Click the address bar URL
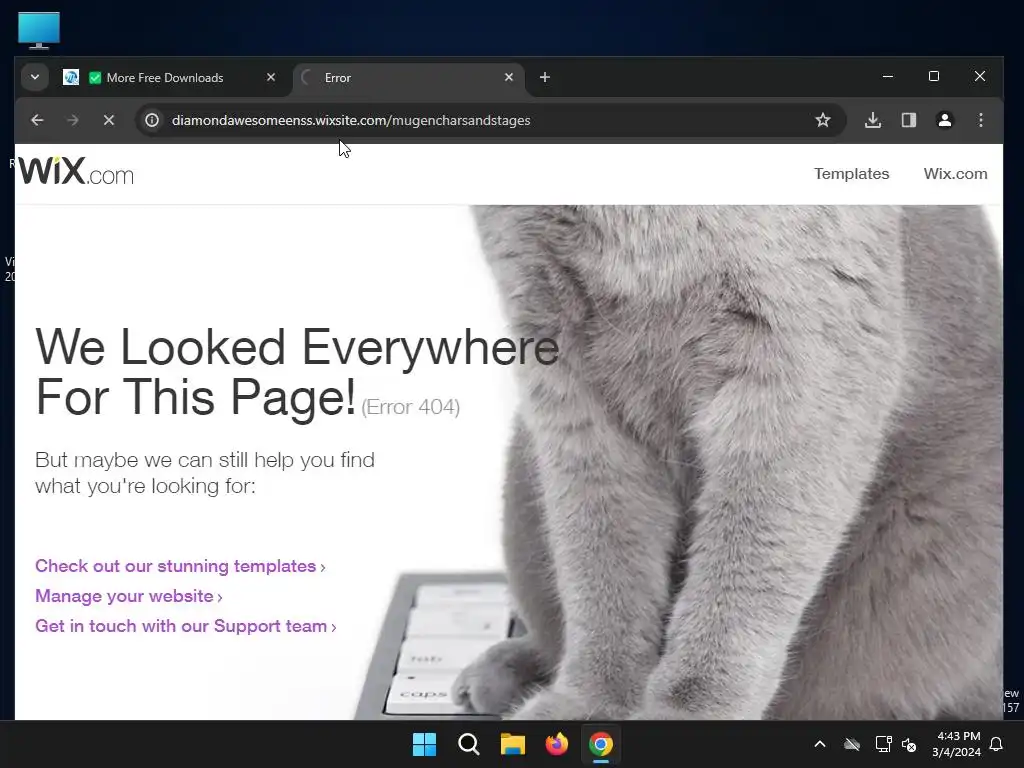Image resolution: width=1024 pixels, height=768 pixels. (351, 121)
